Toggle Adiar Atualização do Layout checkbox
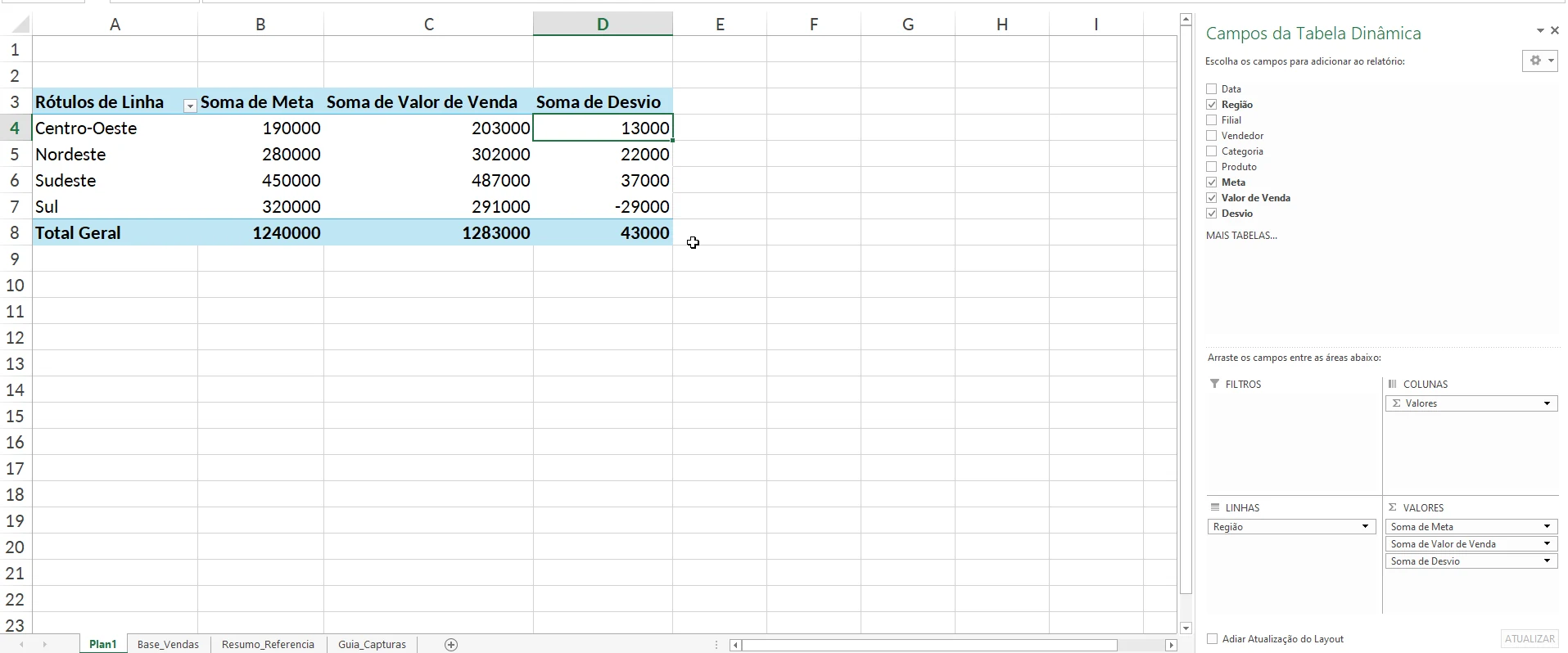This screenshot has width=1568, height=653. (x=1213, y=639)
